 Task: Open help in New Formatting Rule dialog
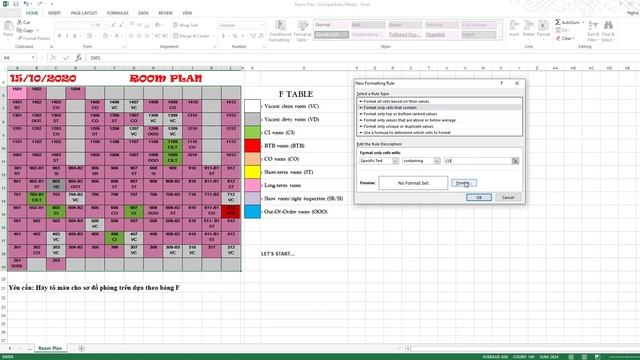point(502,83)
